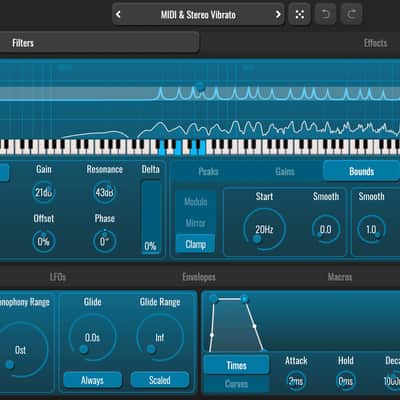Select the Curves envelope button
This screenshot has height=400, width=400.
point(236,384)
